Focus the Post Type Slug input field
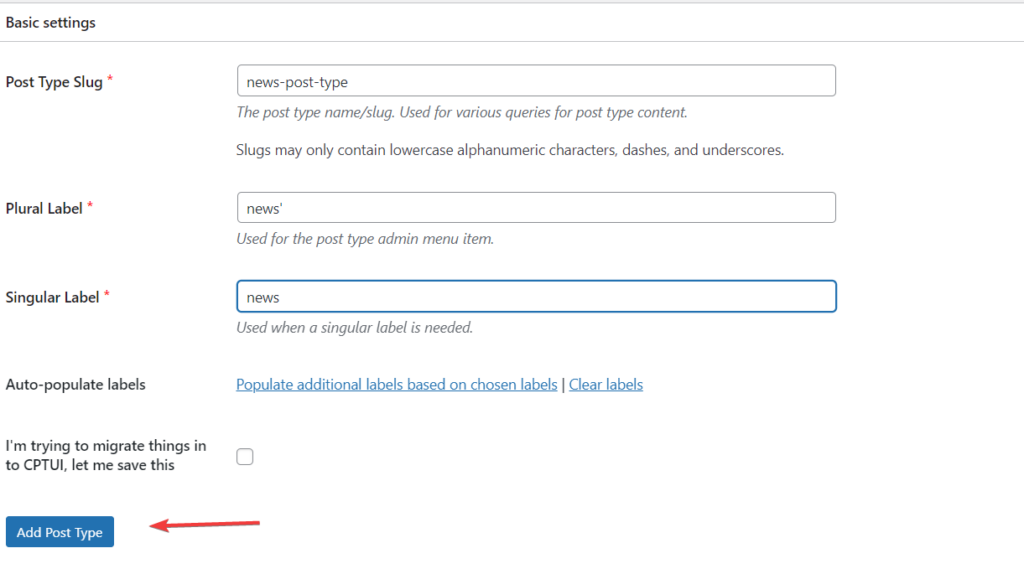The height and width of the screenshot is (574, 1024). (x=535, y=81)
